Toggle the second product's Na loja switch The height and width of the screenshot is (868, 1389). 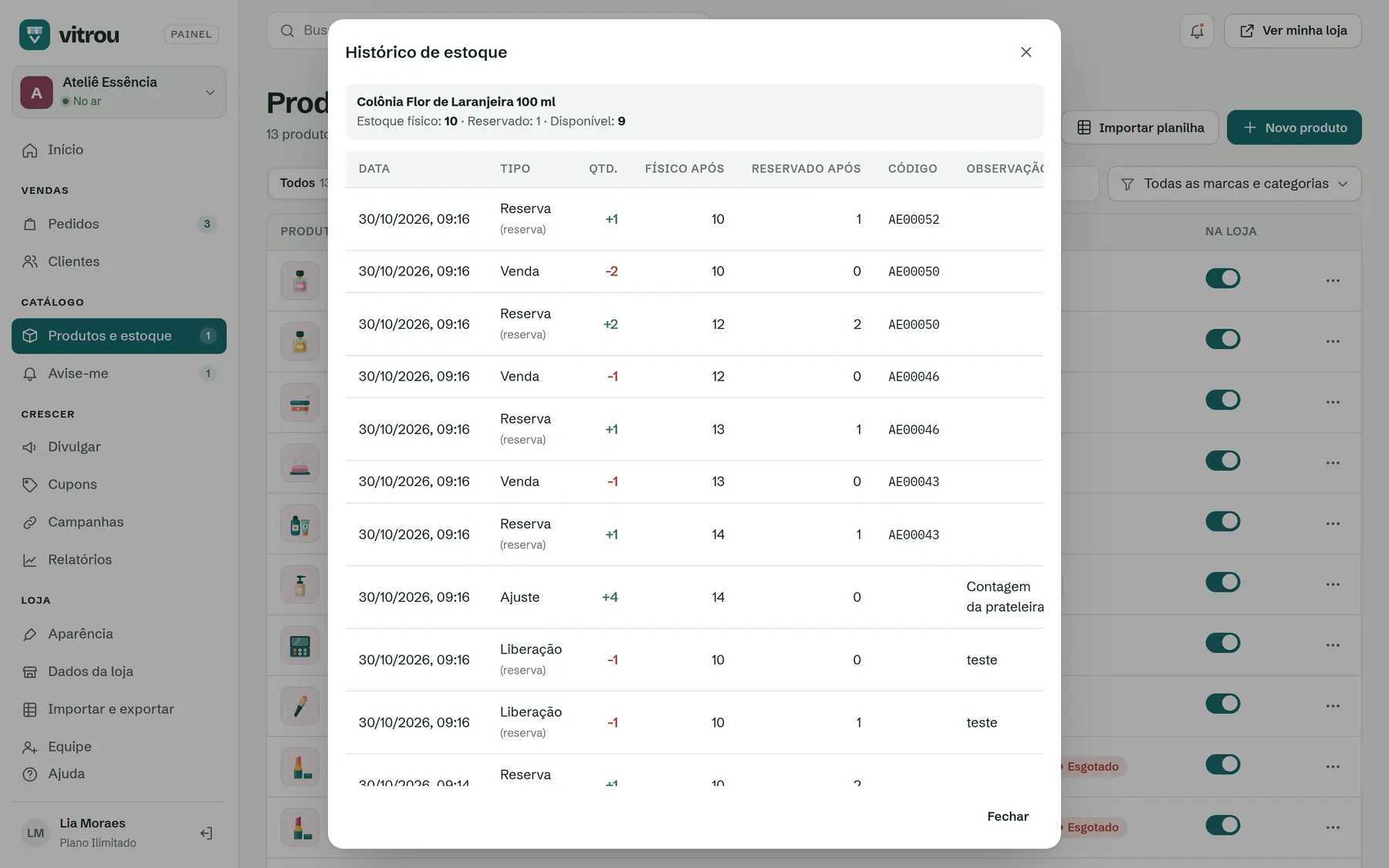coord(1222,339)
